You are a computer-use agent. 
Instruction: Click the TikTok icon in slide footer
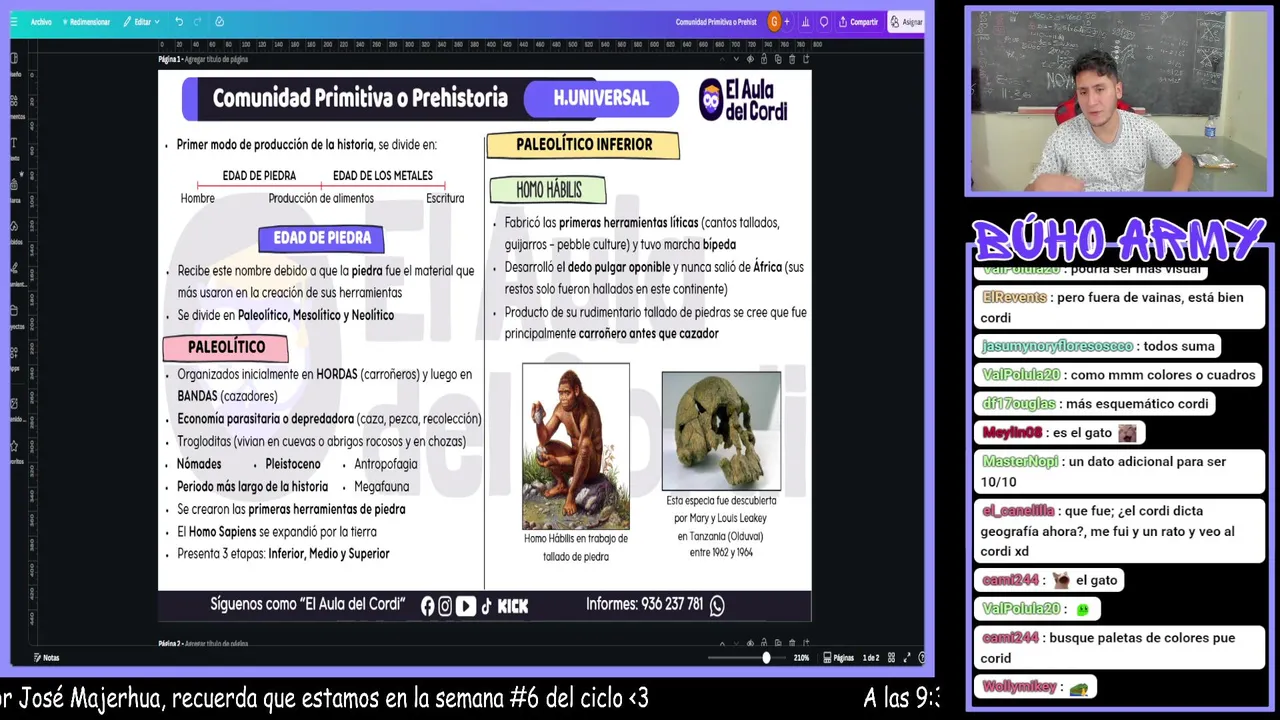coord(486,605)
